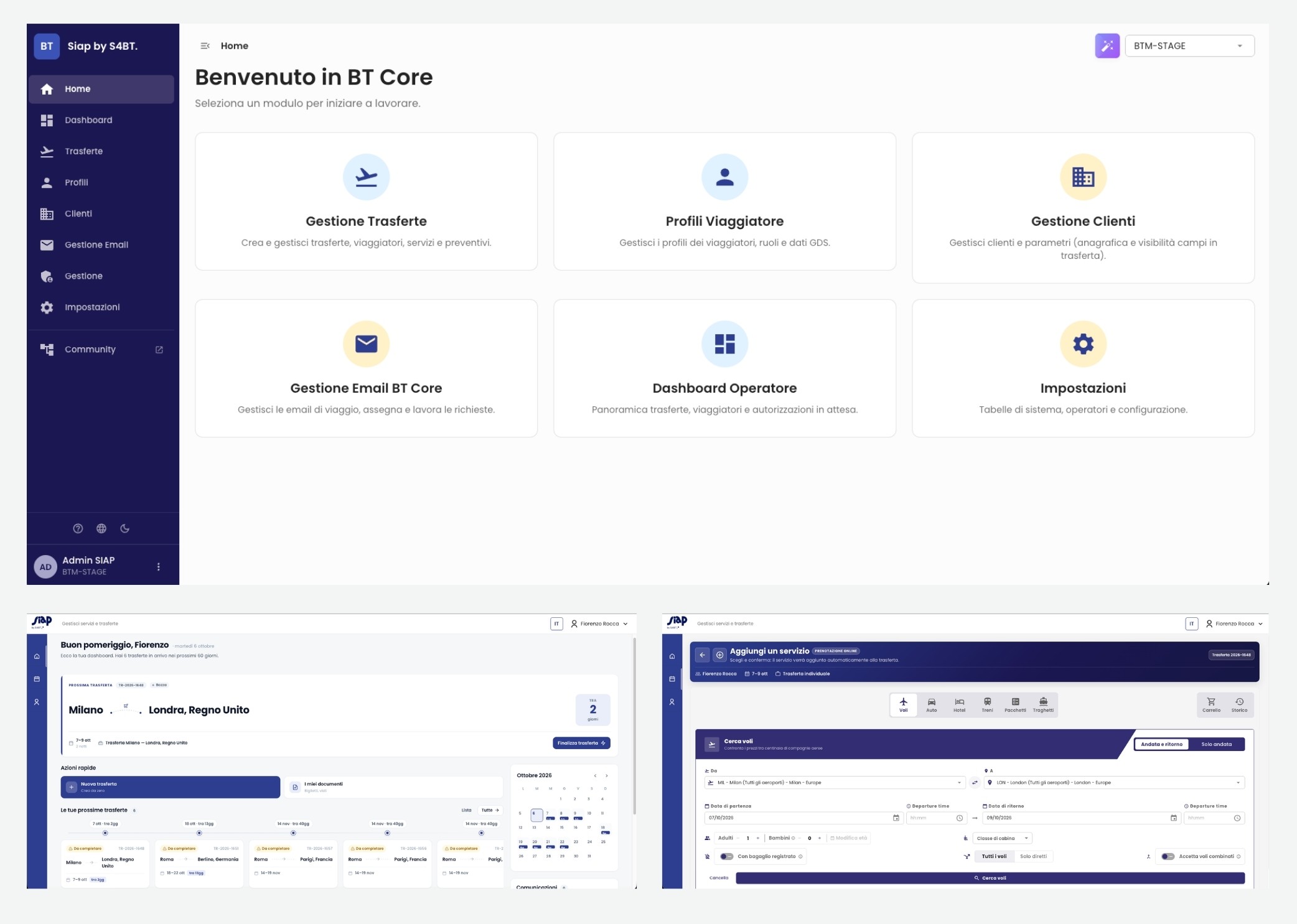Screen dimensions: 1297x924
Task: Open the A destination airport dropdown
Action: point(1114,783)
